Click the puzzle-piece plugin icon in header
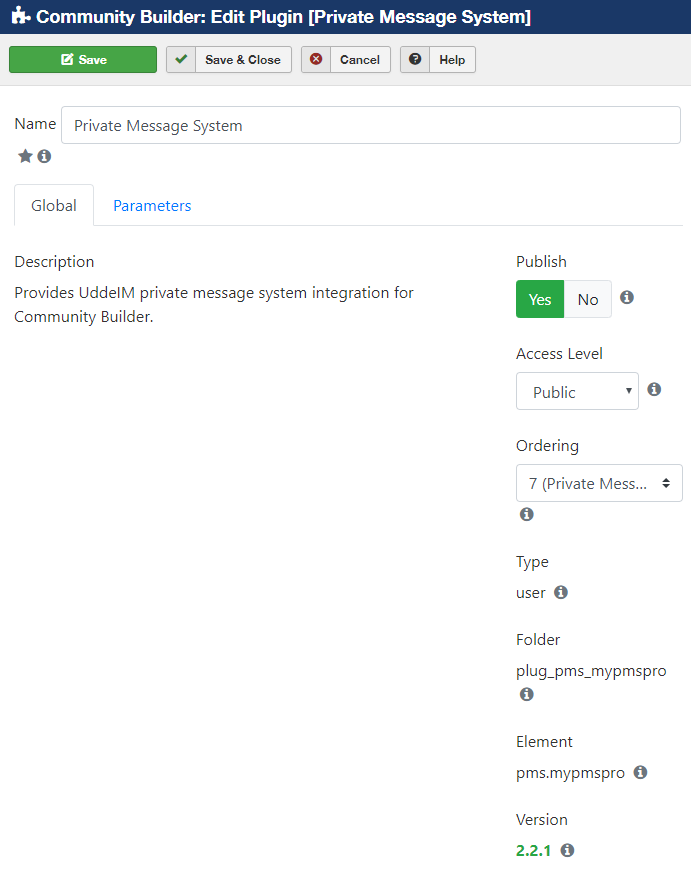 pyautogui.click(x=21, y=16)
